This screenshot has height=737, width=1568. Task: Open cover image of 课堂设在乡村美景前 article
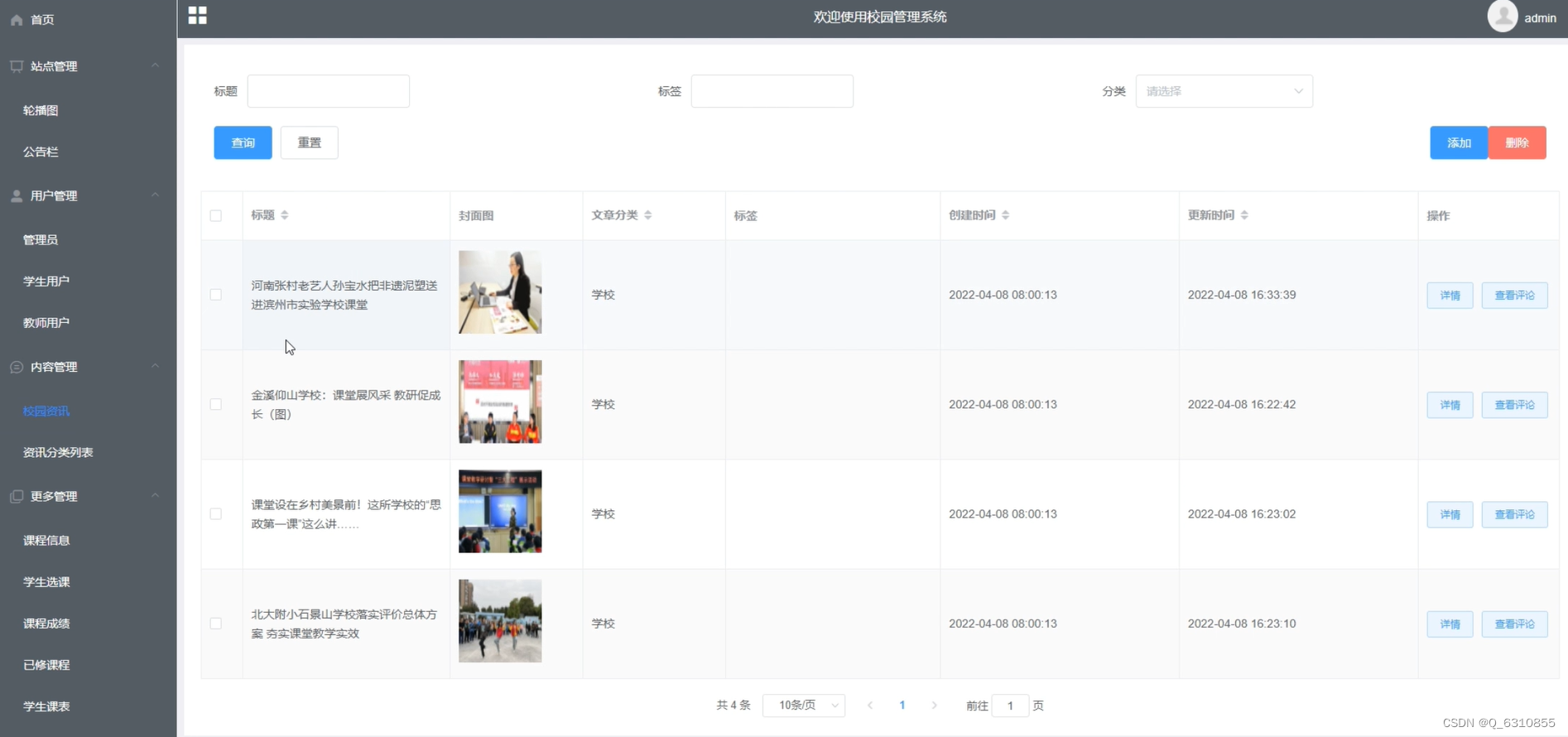500,512
